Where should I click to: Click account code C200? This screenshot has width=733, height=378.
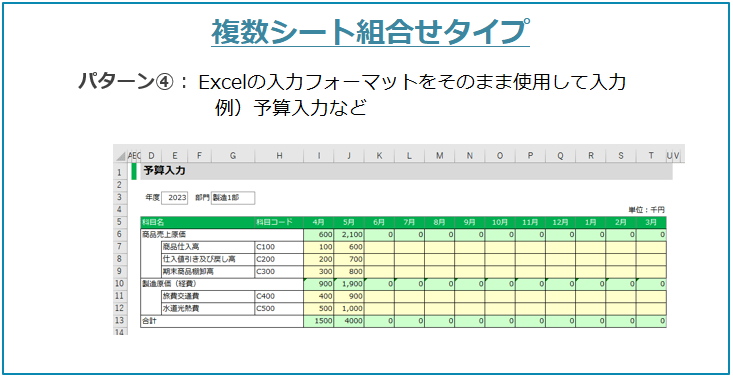pyautogui.click(x=279, y=259)
